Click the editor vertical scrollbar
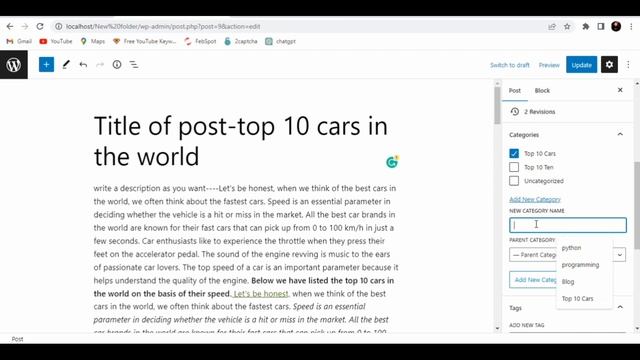This screenshot has height=360, width=640. point(497,106)
